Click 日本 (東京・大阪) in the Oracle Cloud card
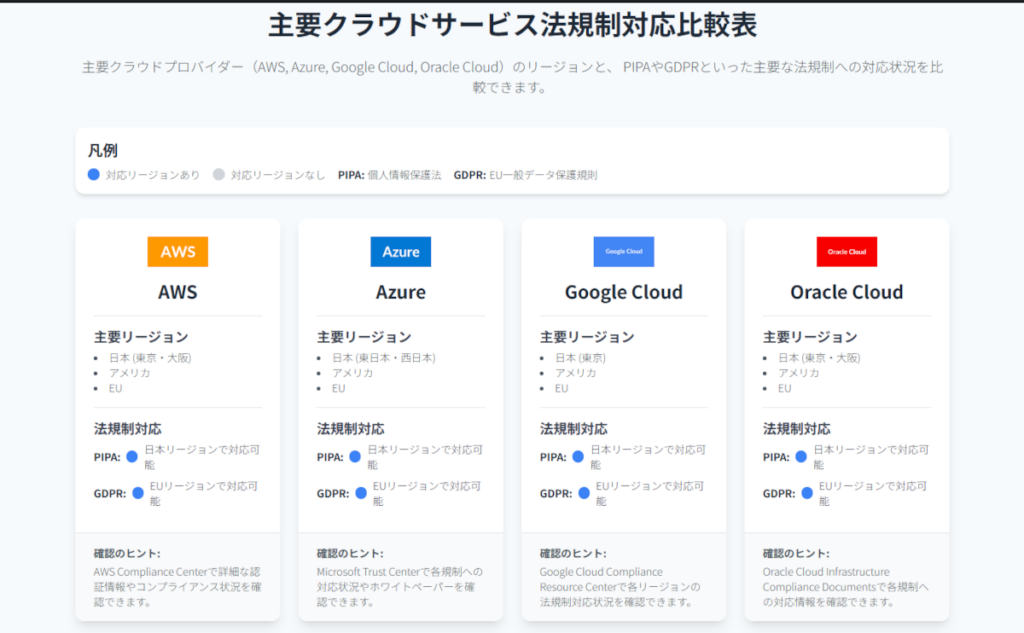 (819, 358)
